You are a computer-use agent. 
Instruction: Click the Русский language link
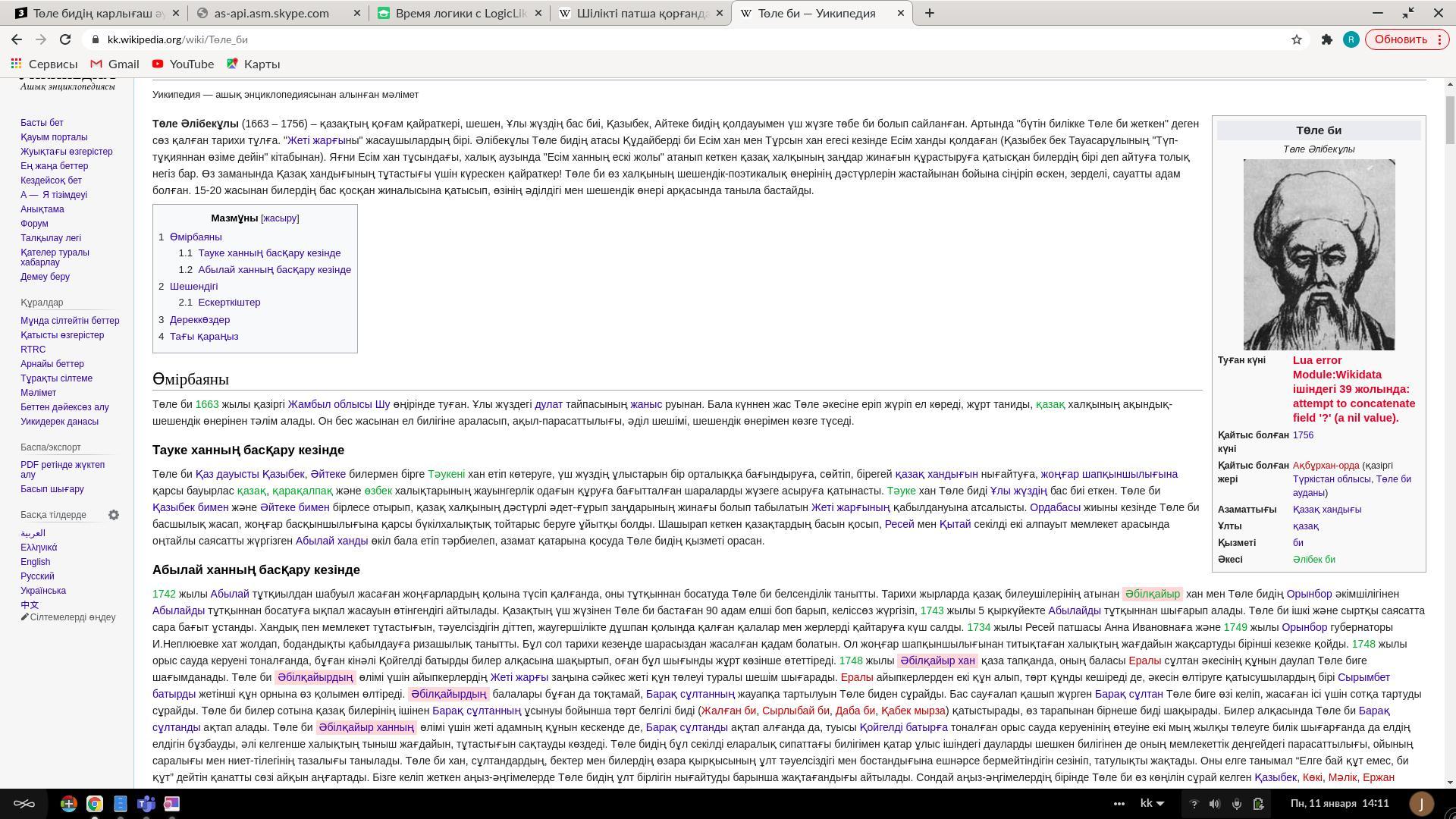[x=37, y=576]
